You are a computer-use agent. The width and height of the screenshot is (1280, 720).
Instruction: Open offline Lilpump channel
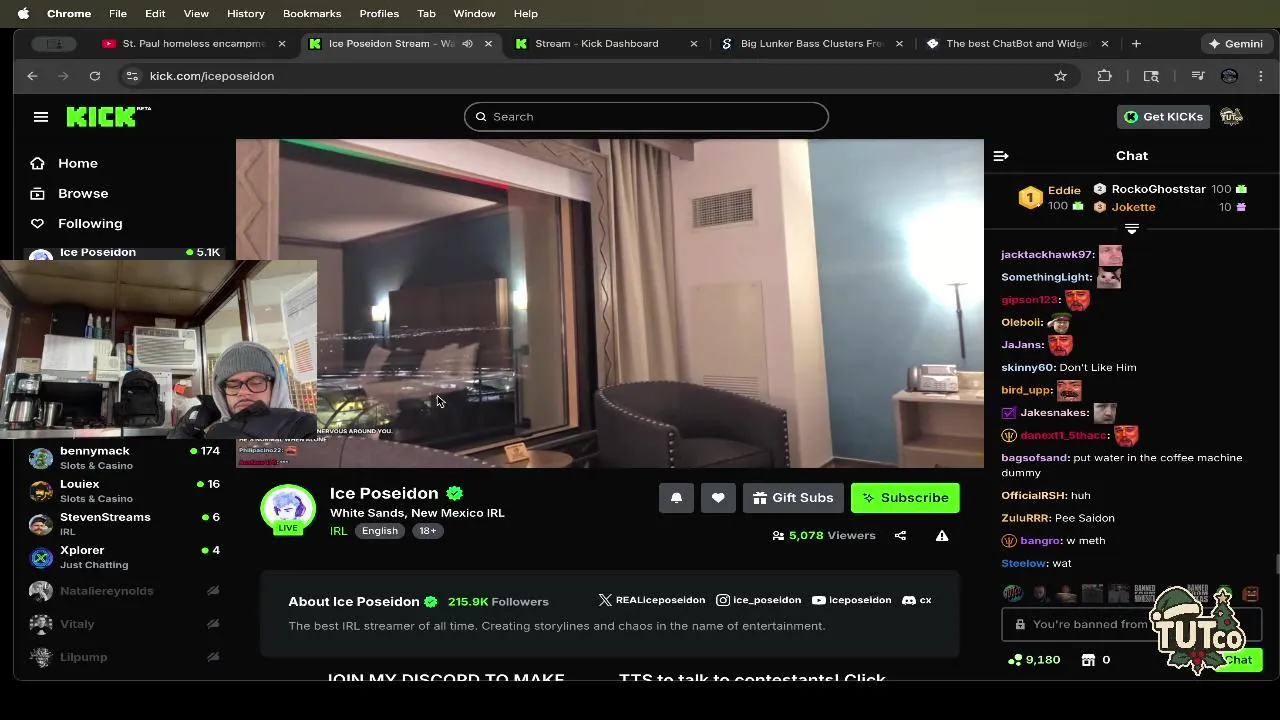[x=125, y=657]
